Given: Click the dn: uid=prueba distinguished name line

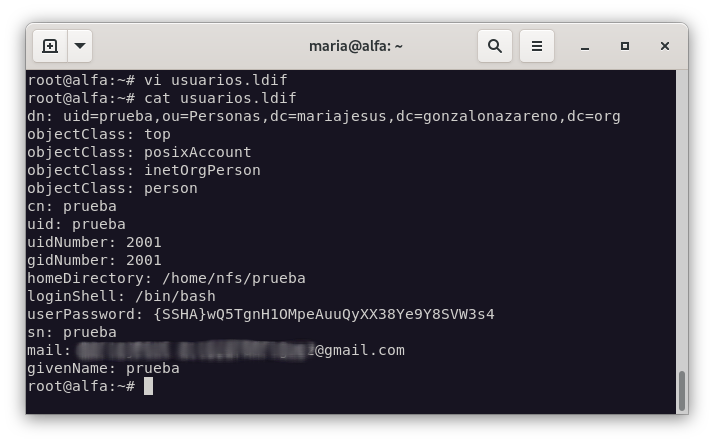Looking at the screenshot, I should point(323,116).
